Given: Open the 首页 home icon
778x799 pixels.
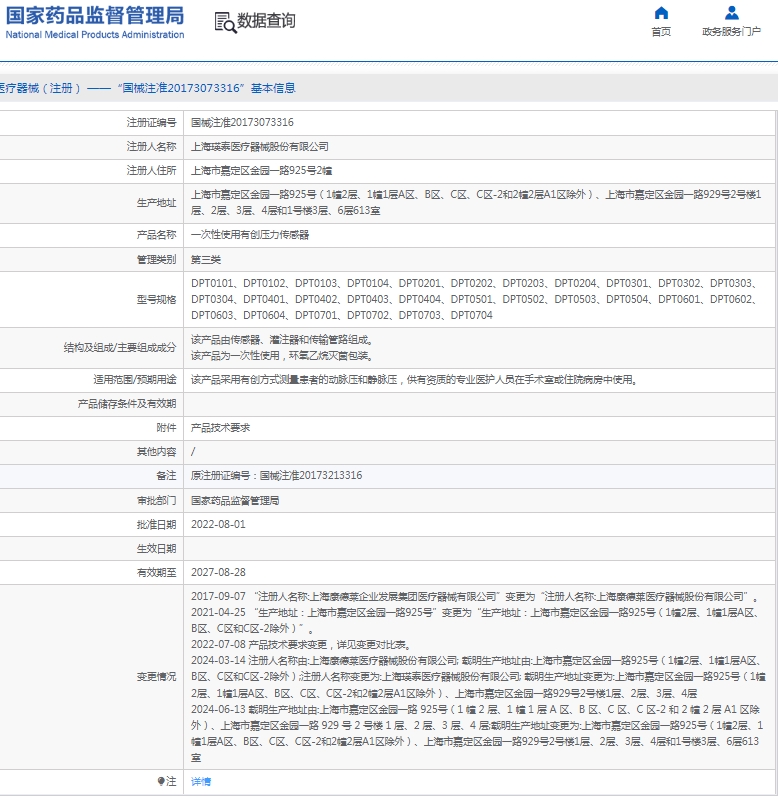Looking at the screenshot, I should point(661,13).
